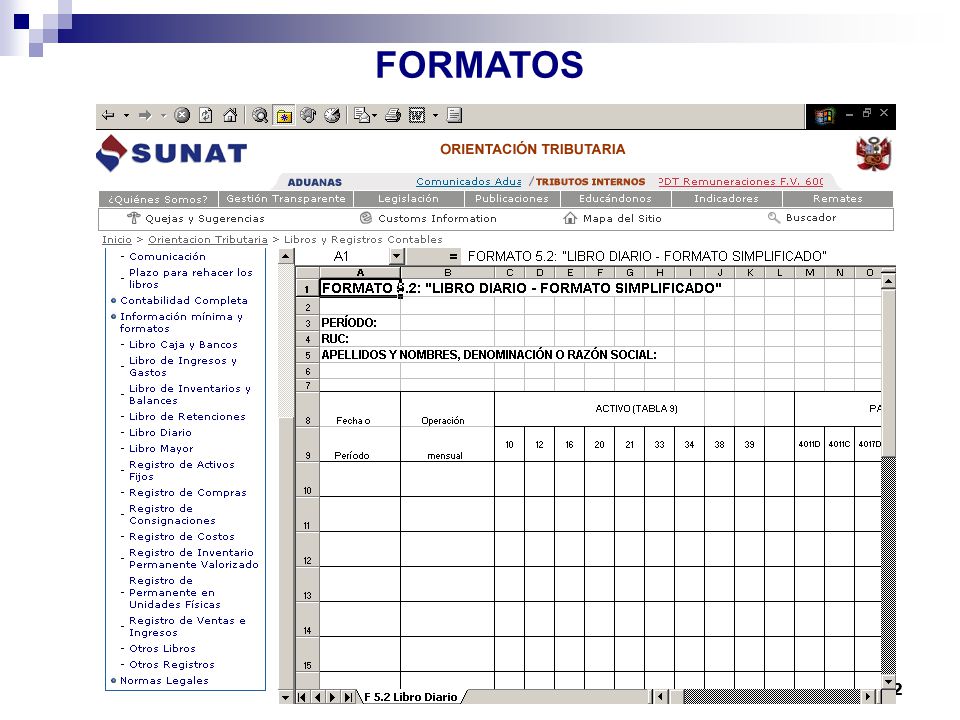Click Quejas y Sugerencias icon
The height and width of the screenshot is (720, 960).
(x=133, y=218)
